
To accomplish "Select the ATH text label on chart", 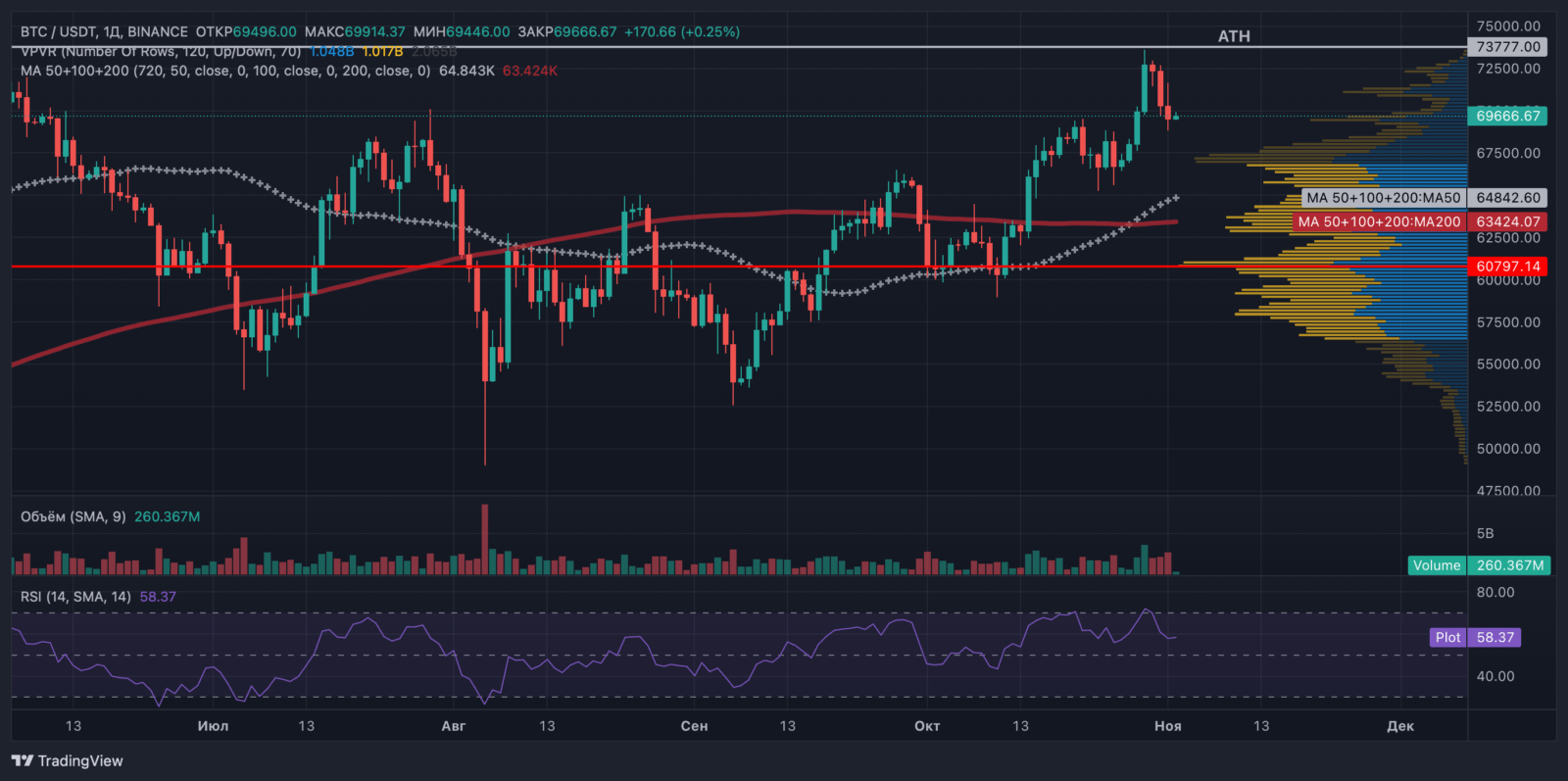I will point(1234,36).
